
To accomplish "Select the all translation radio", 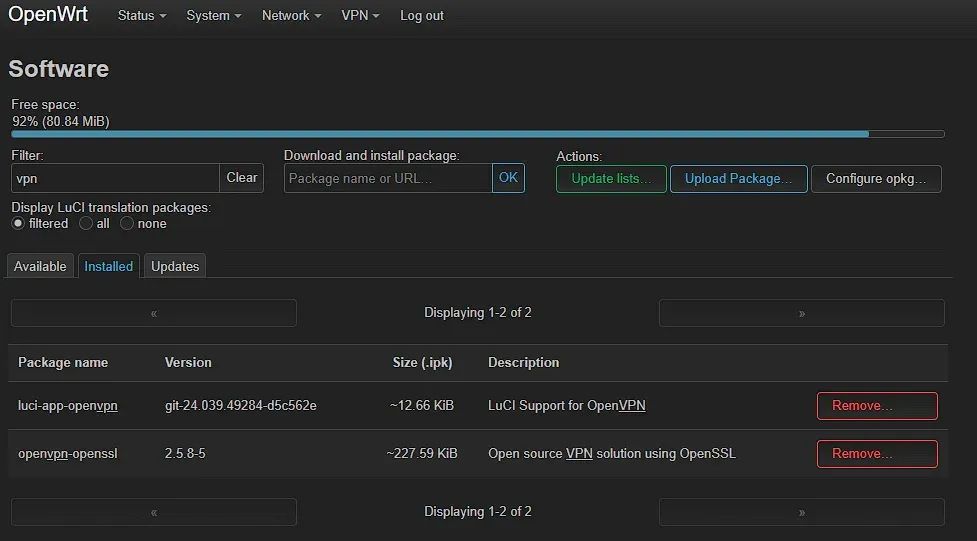I will (86, 223).
